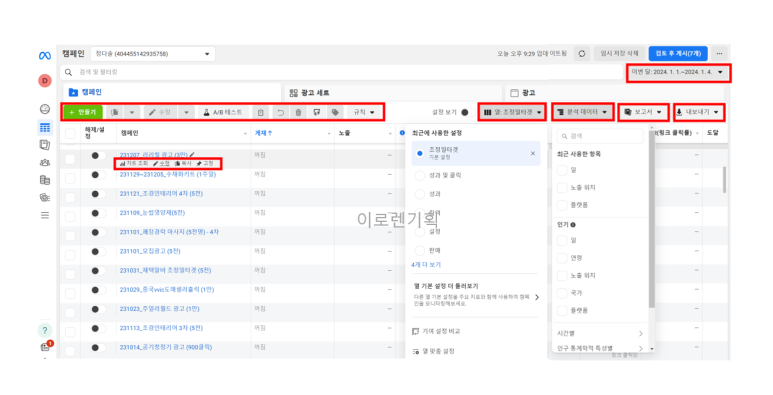
Task: Open campaign 231101_모집광고 (5천) link
Action: point(150,251)
